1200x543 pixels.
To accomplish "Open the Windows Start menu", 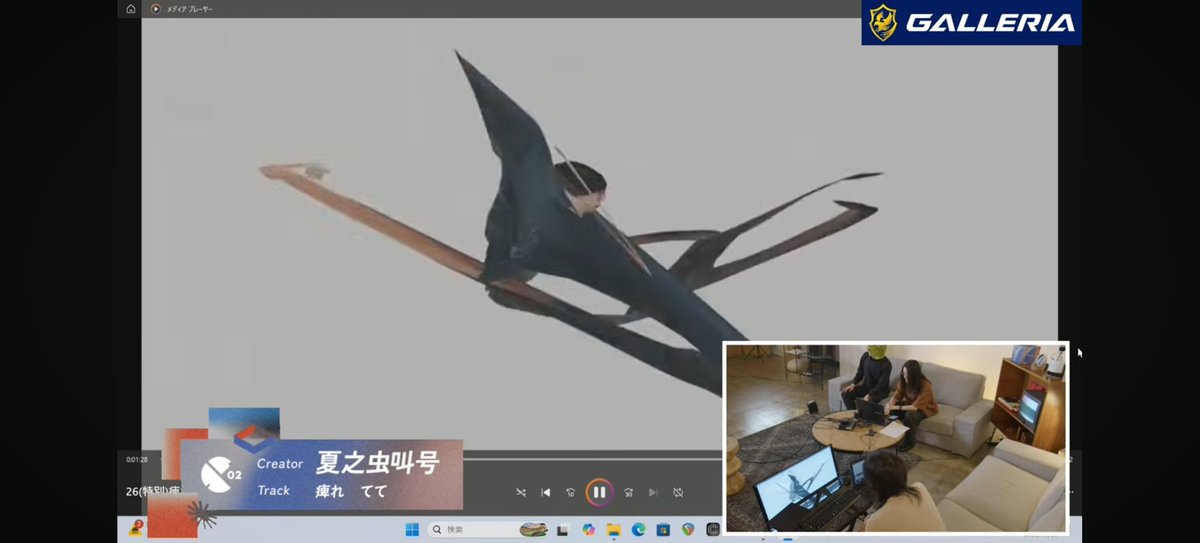I will pos(412,530).
